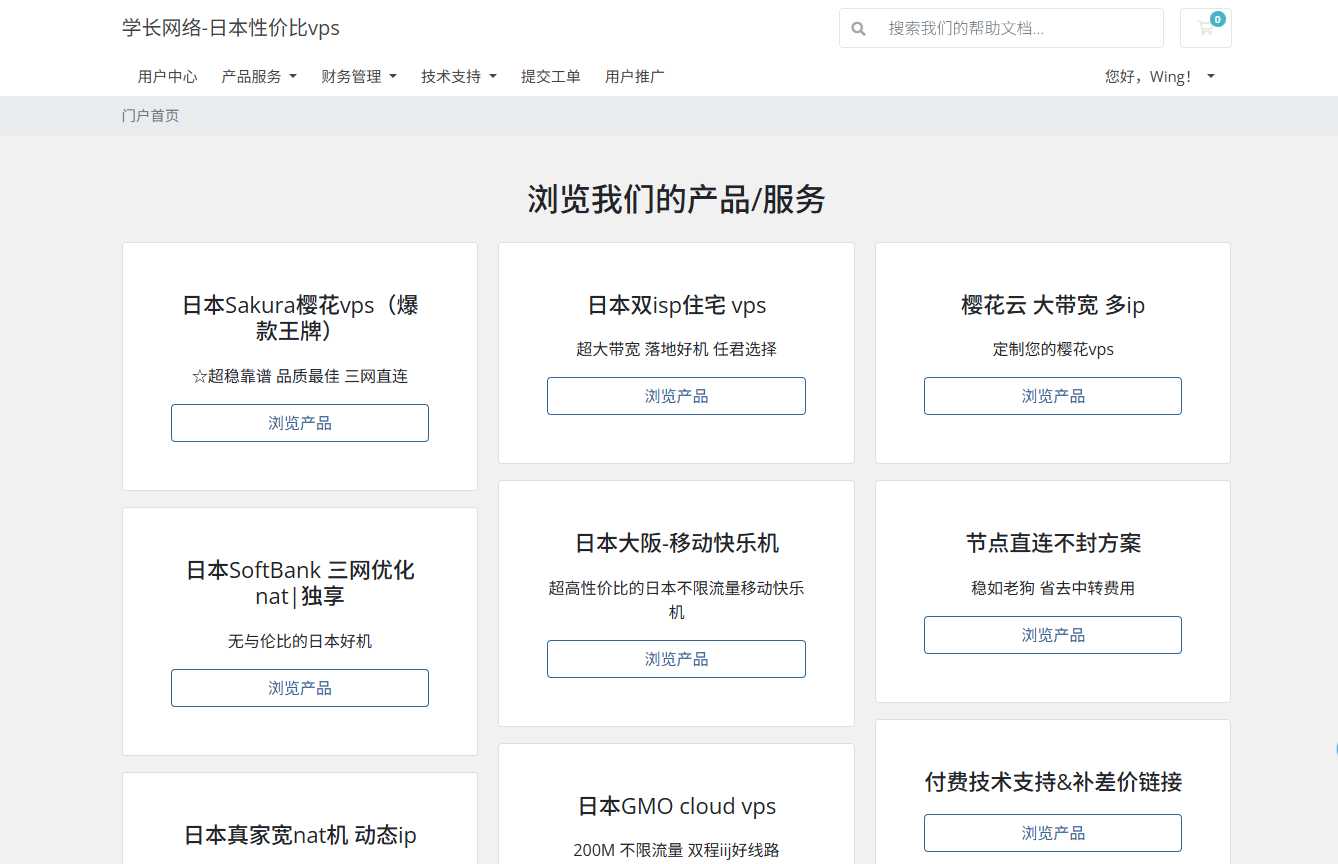Expand the 技术支持 dropdown menu
Screen dimensions: 1338x864
pyautogui.click(x=458, y=76)
